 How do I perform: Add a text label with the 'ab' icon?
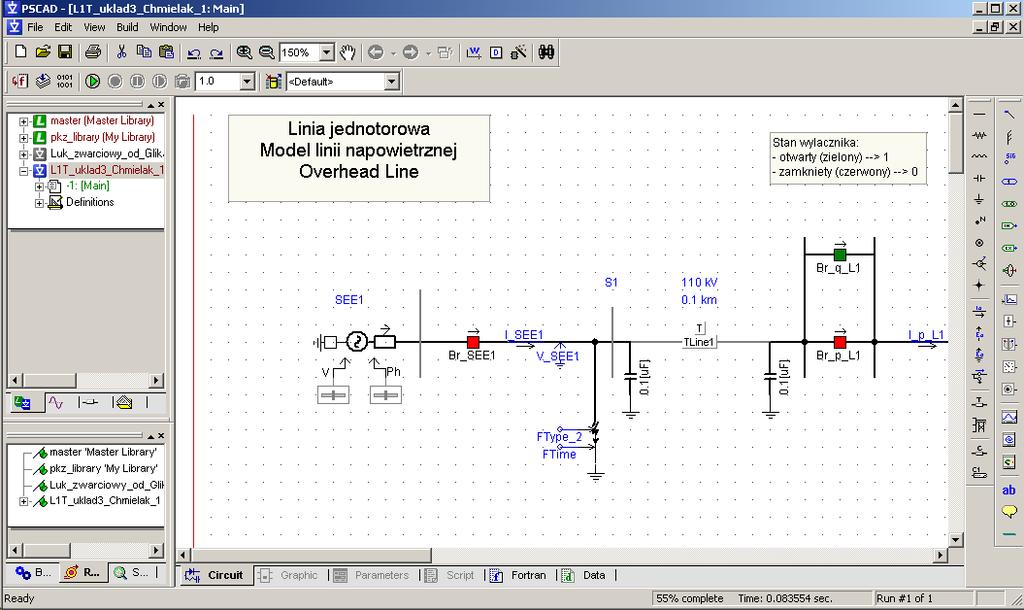(1009, 490)
